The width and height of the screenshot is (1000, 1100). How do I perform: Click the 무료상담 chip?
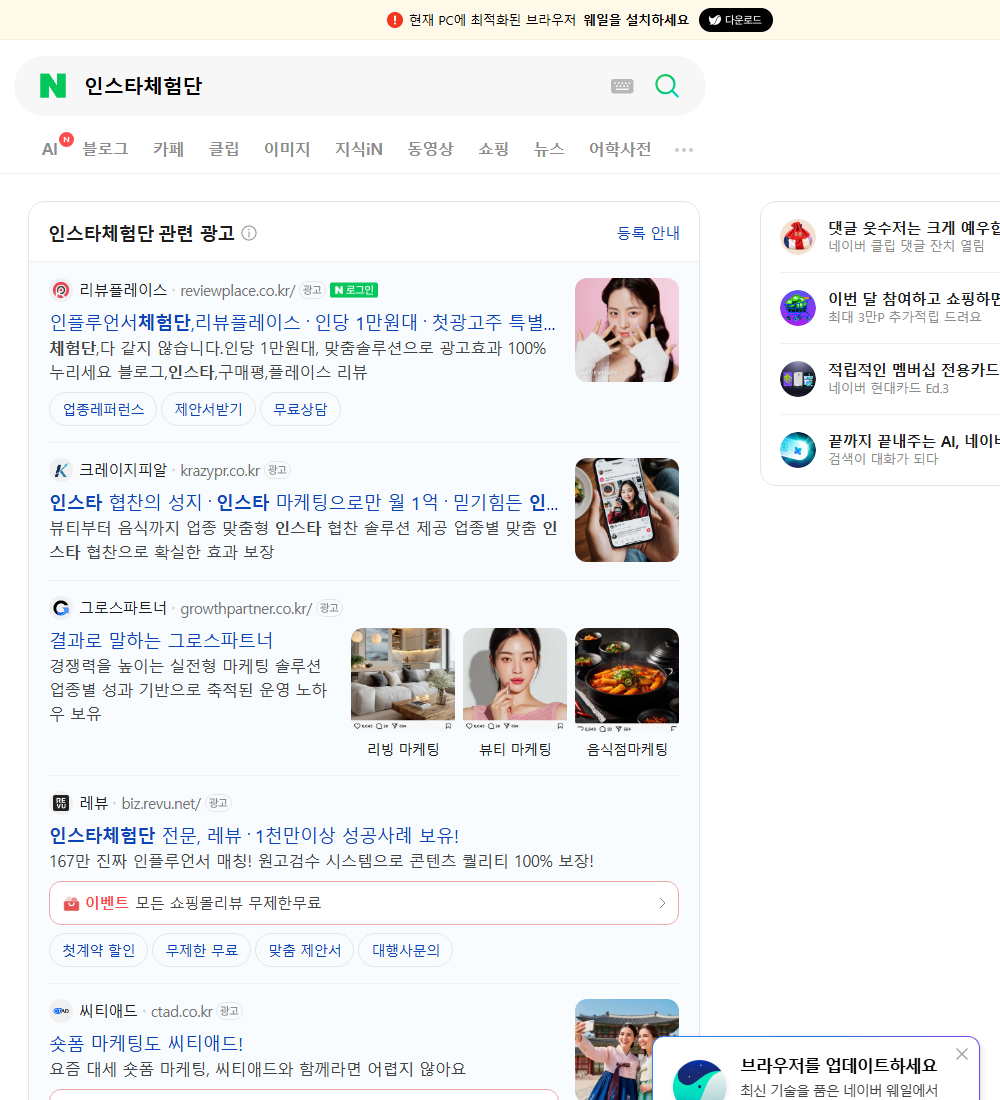tap(300, 409)
